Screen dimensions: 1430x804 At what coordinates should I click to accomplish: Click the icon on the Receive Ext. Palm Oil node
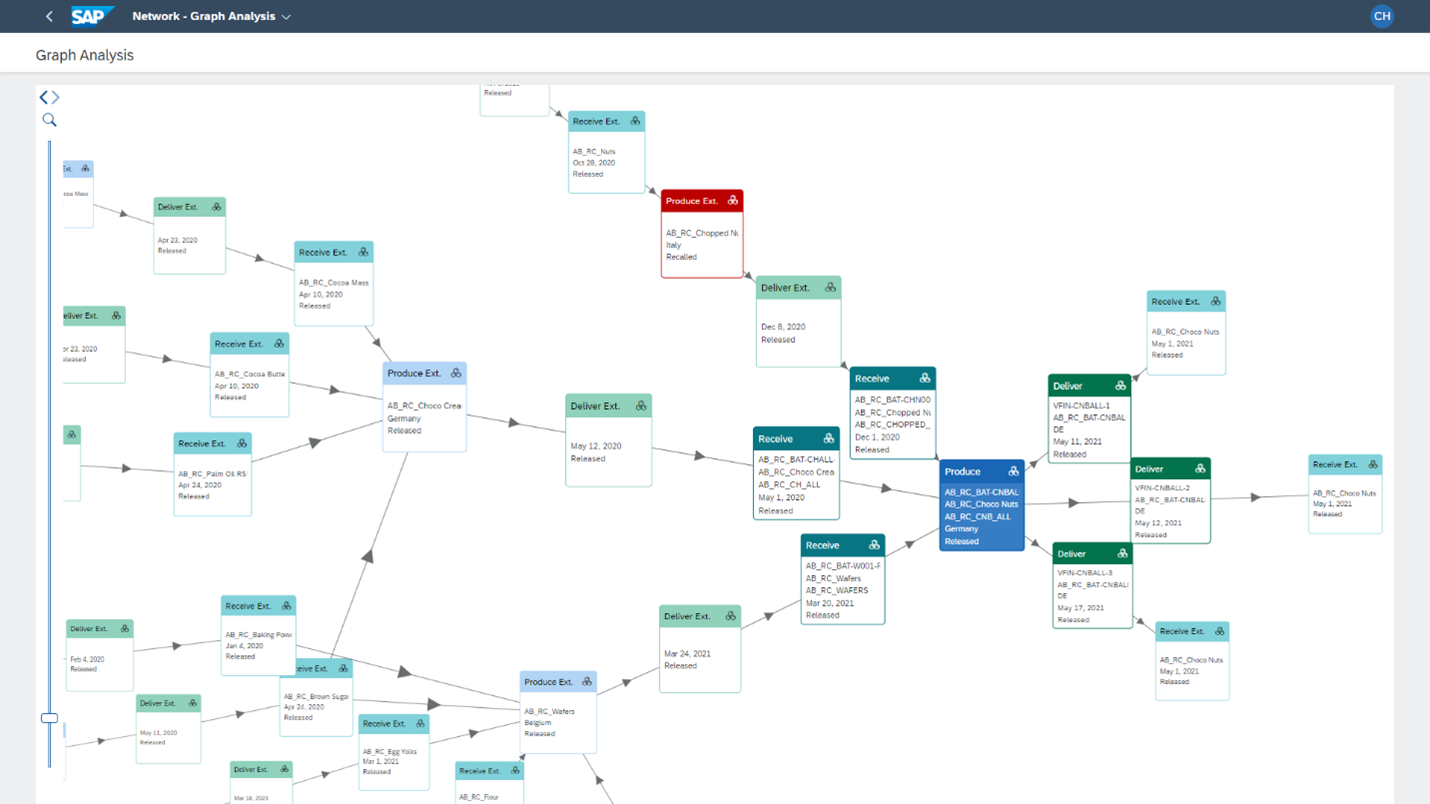click(241, 443)
